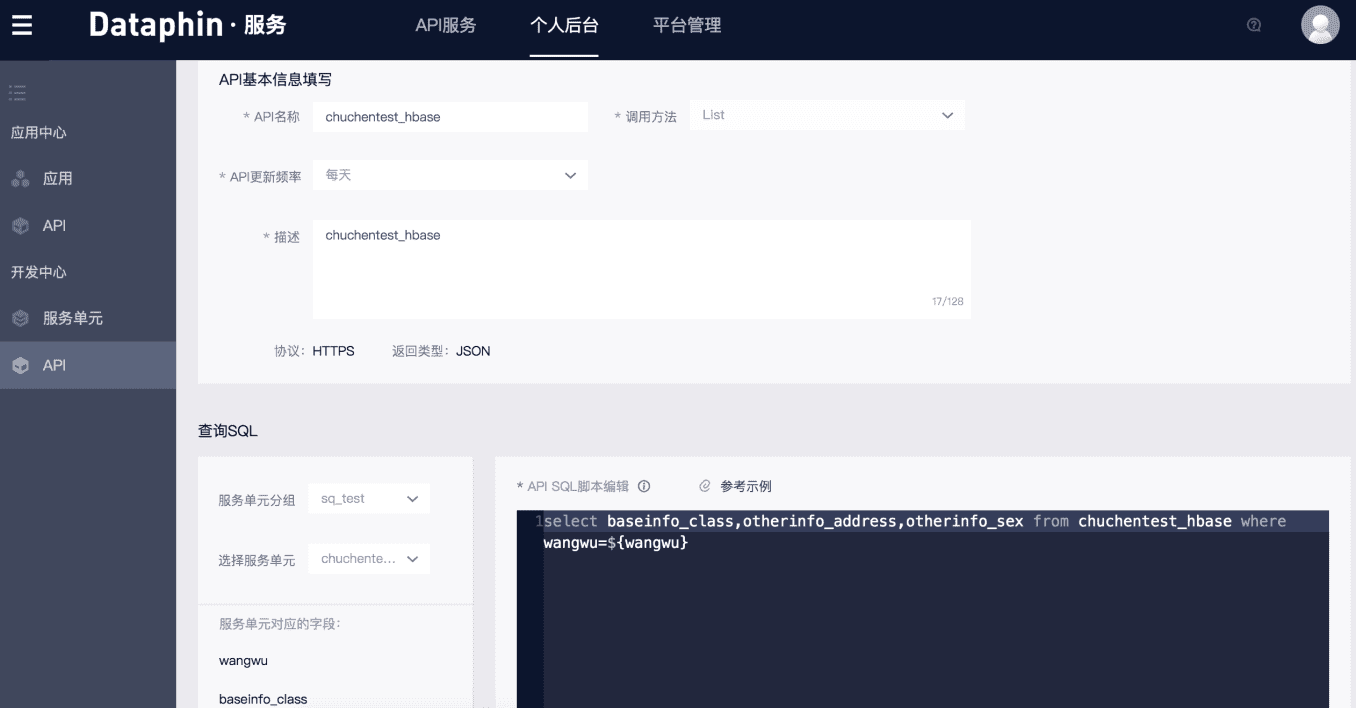Open the 选择服务单元 dropdown
The image size is (1356, 708).
[x=368, y=558]
